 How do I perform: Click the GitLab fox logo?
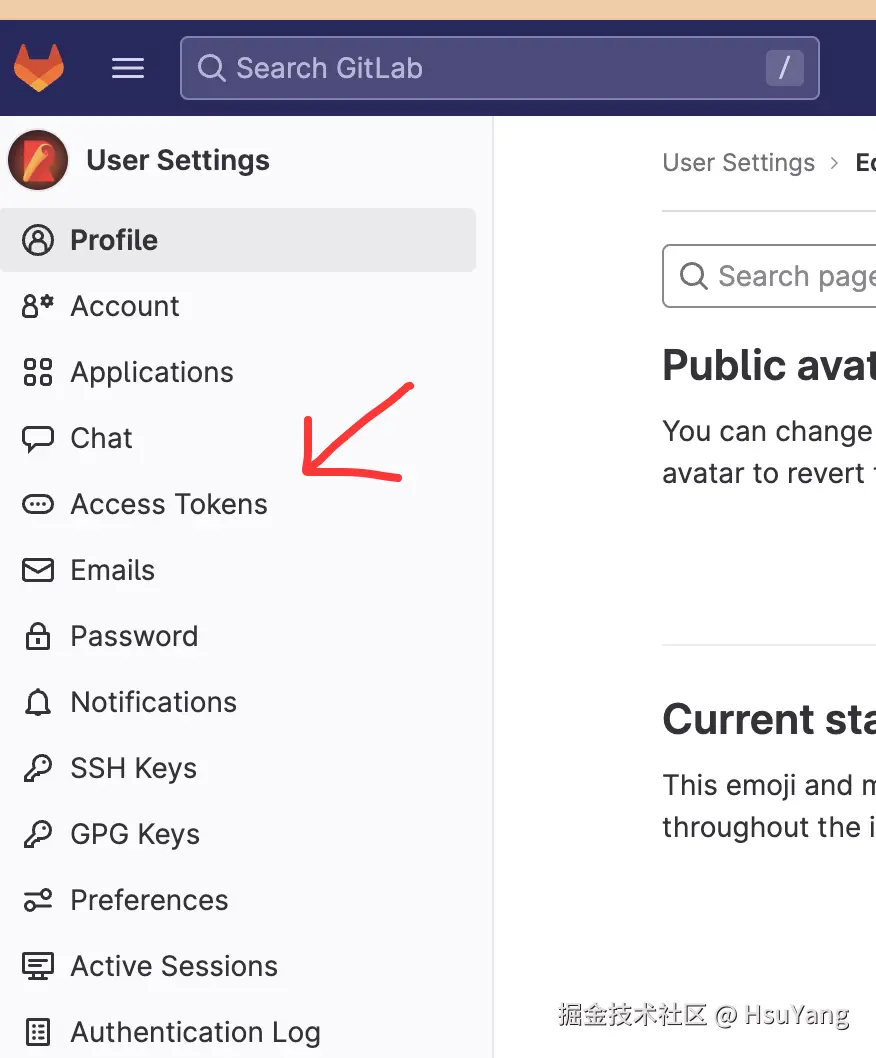pyautogui.click(x=39, y=68)
